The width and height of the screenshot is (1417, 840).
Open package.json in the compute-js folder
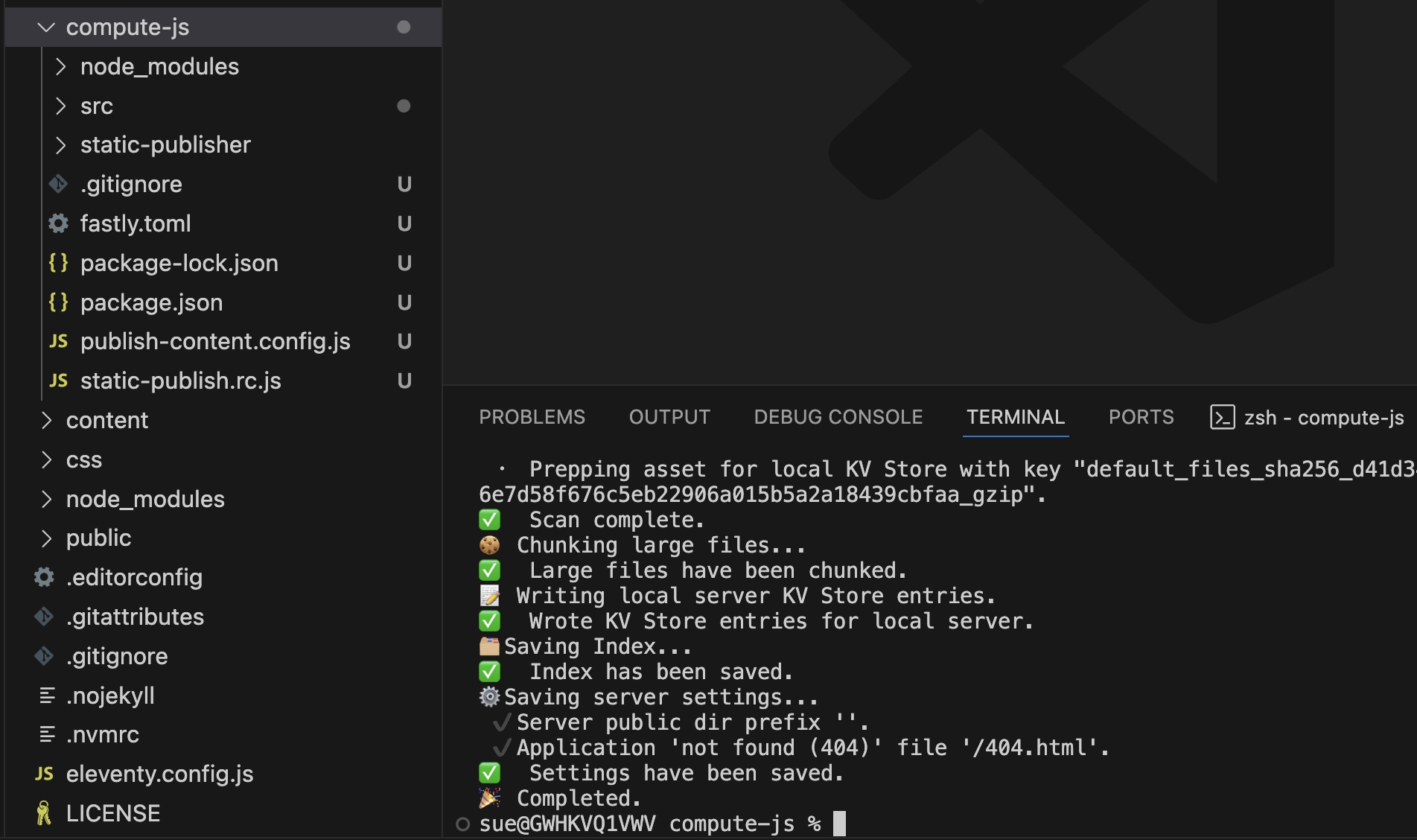click(151, 302)
